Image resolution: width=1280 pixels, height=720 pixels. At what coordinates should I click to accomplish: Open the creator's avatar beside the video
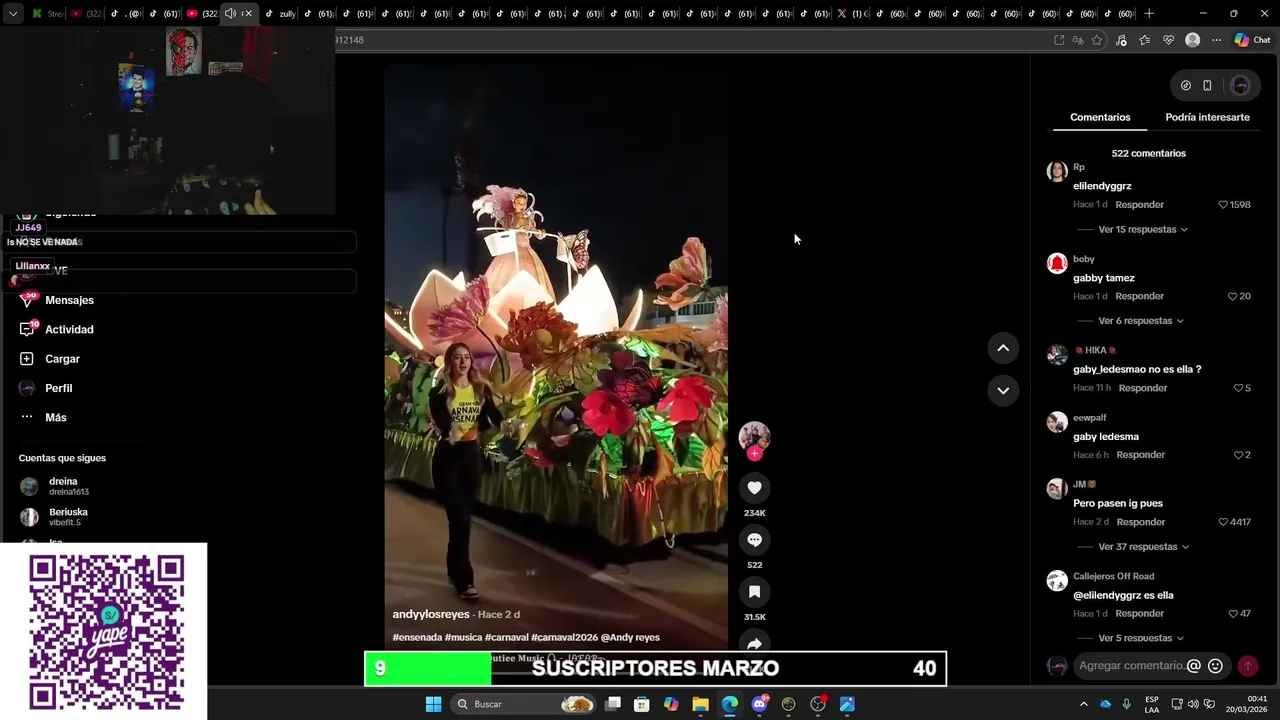[x=754, y=436]
